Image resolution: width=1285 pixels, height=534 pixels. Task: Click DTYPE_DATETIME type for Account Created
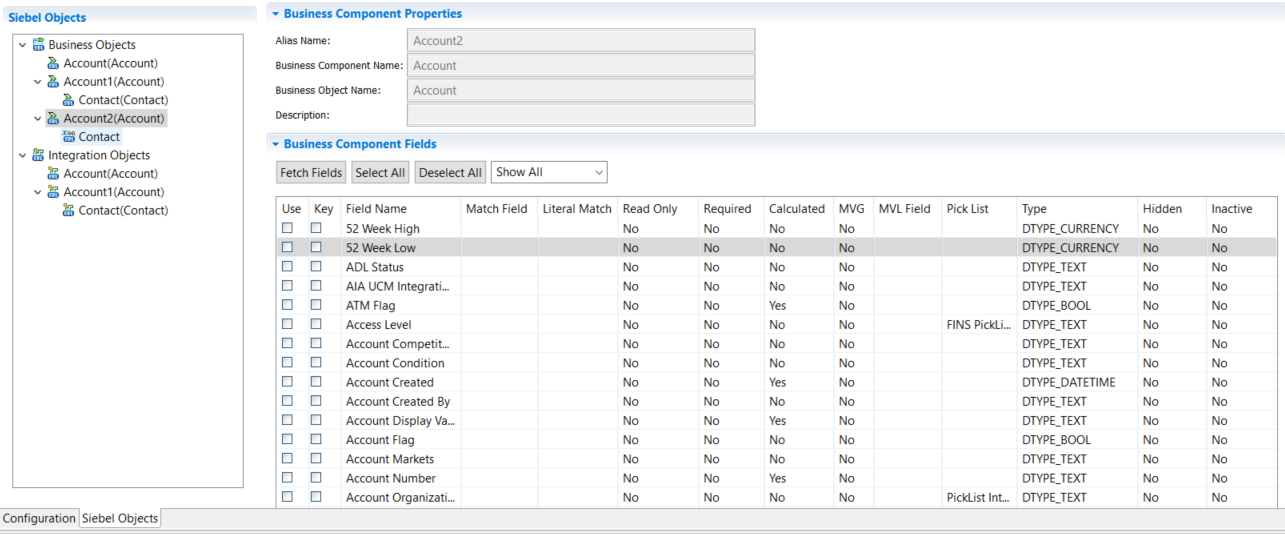1069,382
